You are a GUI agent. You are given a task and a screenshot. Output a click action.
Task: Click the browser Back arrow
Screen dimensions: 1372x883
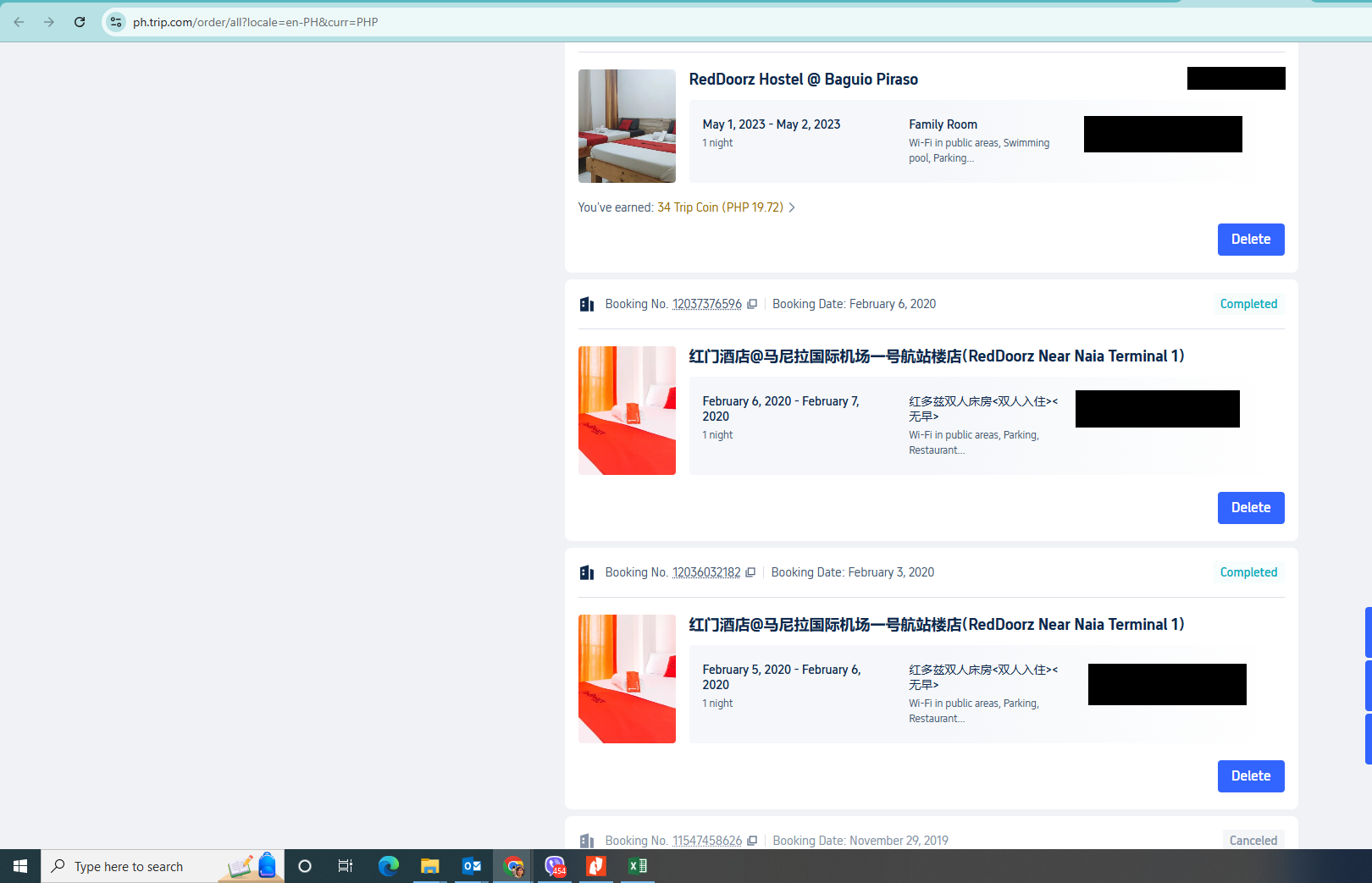[19, 22]
